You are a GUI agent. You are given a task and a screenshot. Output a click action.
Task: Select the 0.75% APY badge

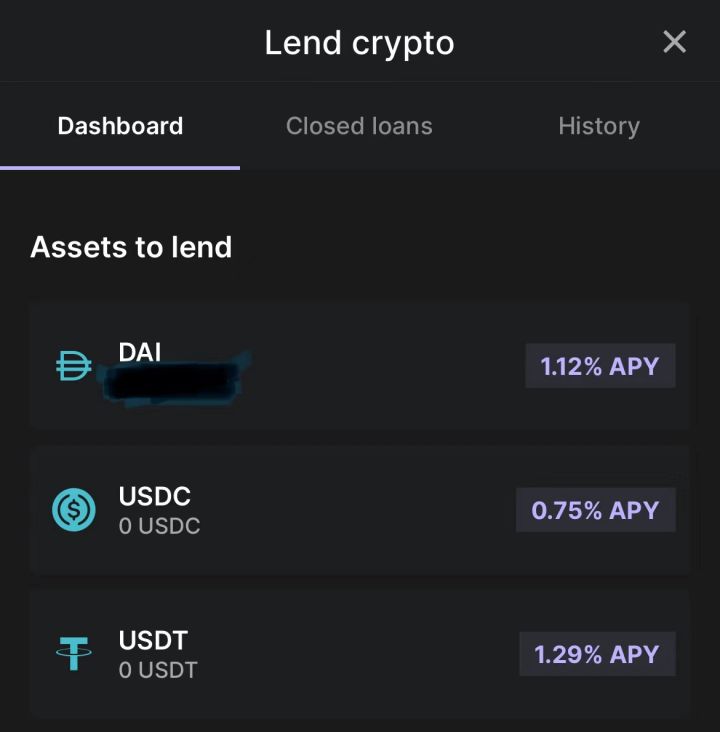(596, 510)
